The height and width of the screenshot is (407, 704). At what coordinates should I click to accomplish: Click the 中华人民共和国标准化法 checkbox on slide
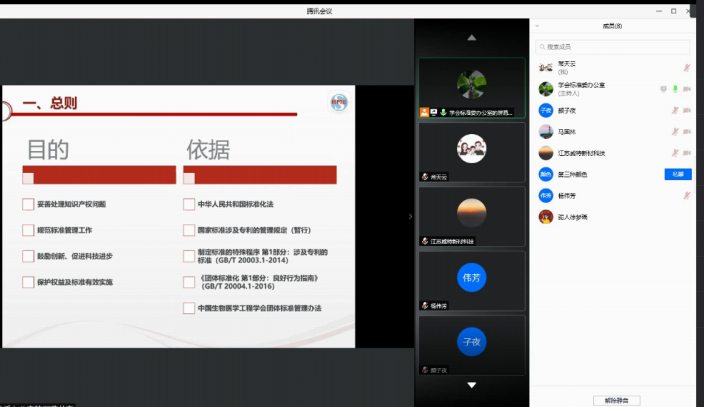tap(189, 204)
